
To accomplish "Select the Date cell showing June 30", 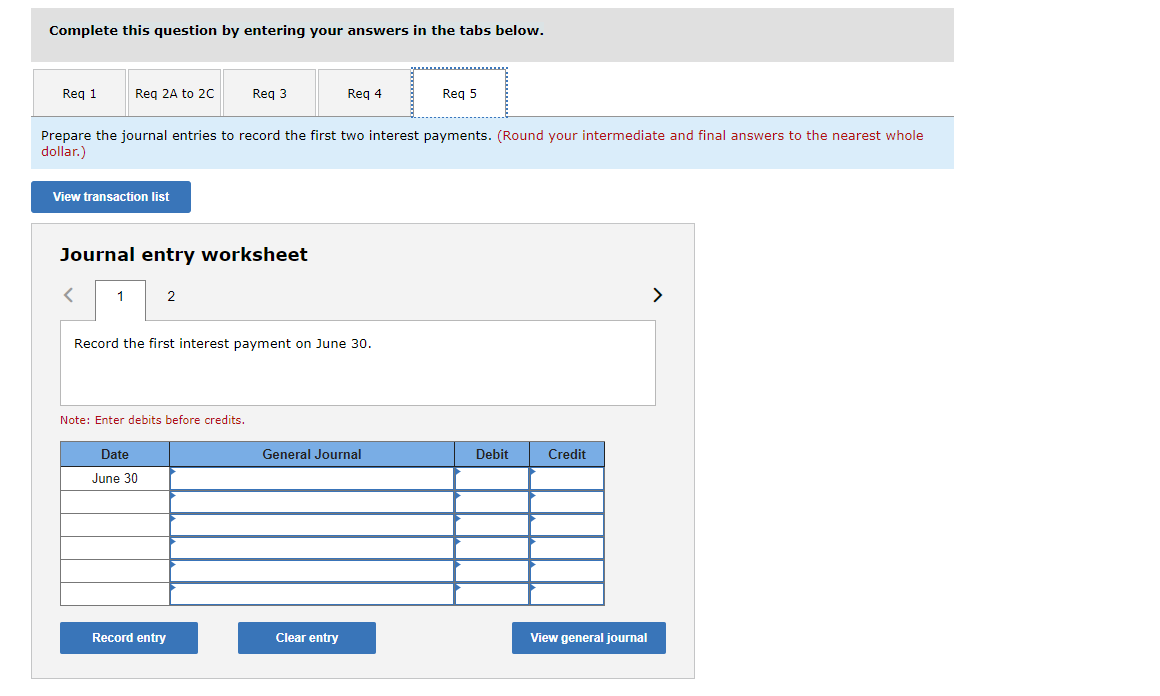I will click(x=114, y=478).
